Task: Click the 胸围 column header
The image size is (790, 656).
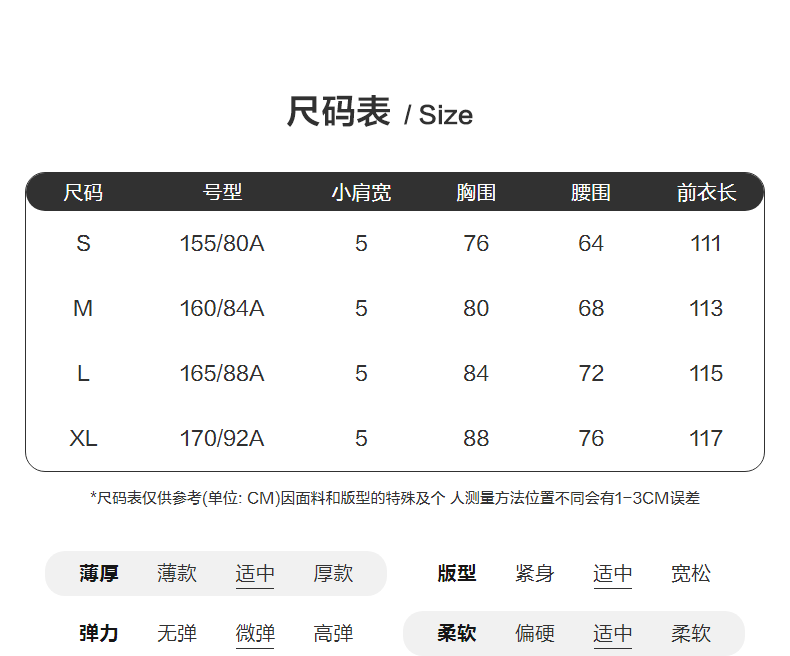Action: click(476, 193)
